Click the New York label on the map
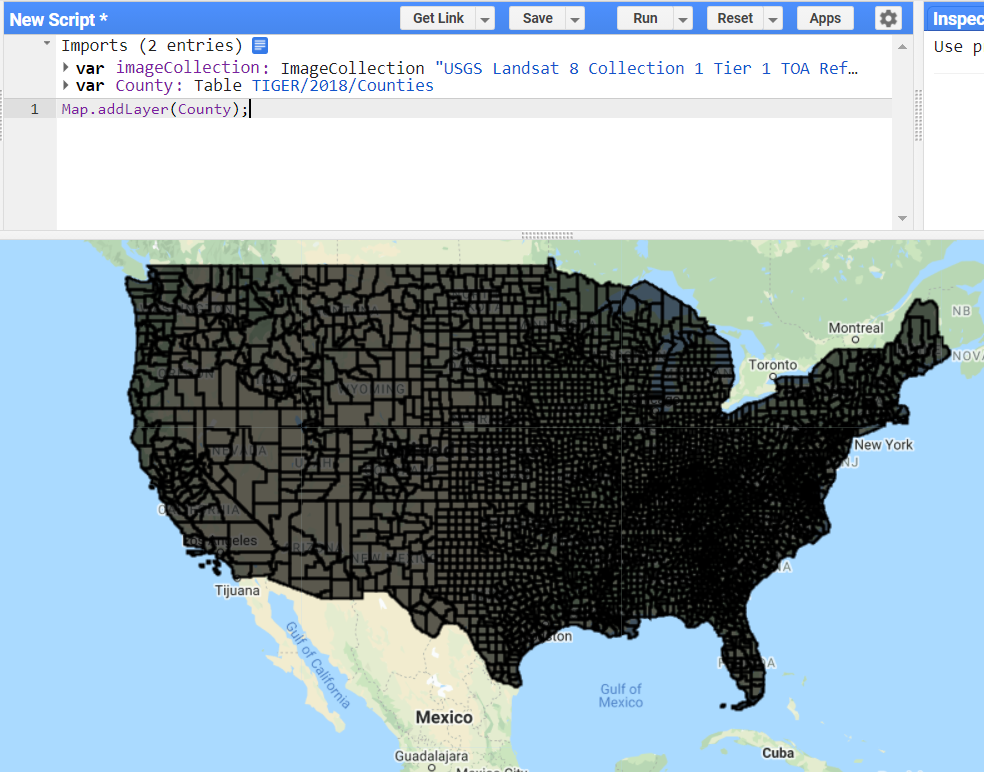 pyautogui.click(x=884, y=444)
